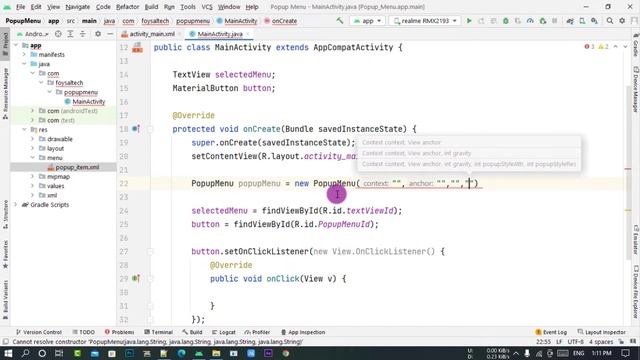Open Layout Inspector button
This screenshot has width=640, height=360.
click(x=601, y=332)
